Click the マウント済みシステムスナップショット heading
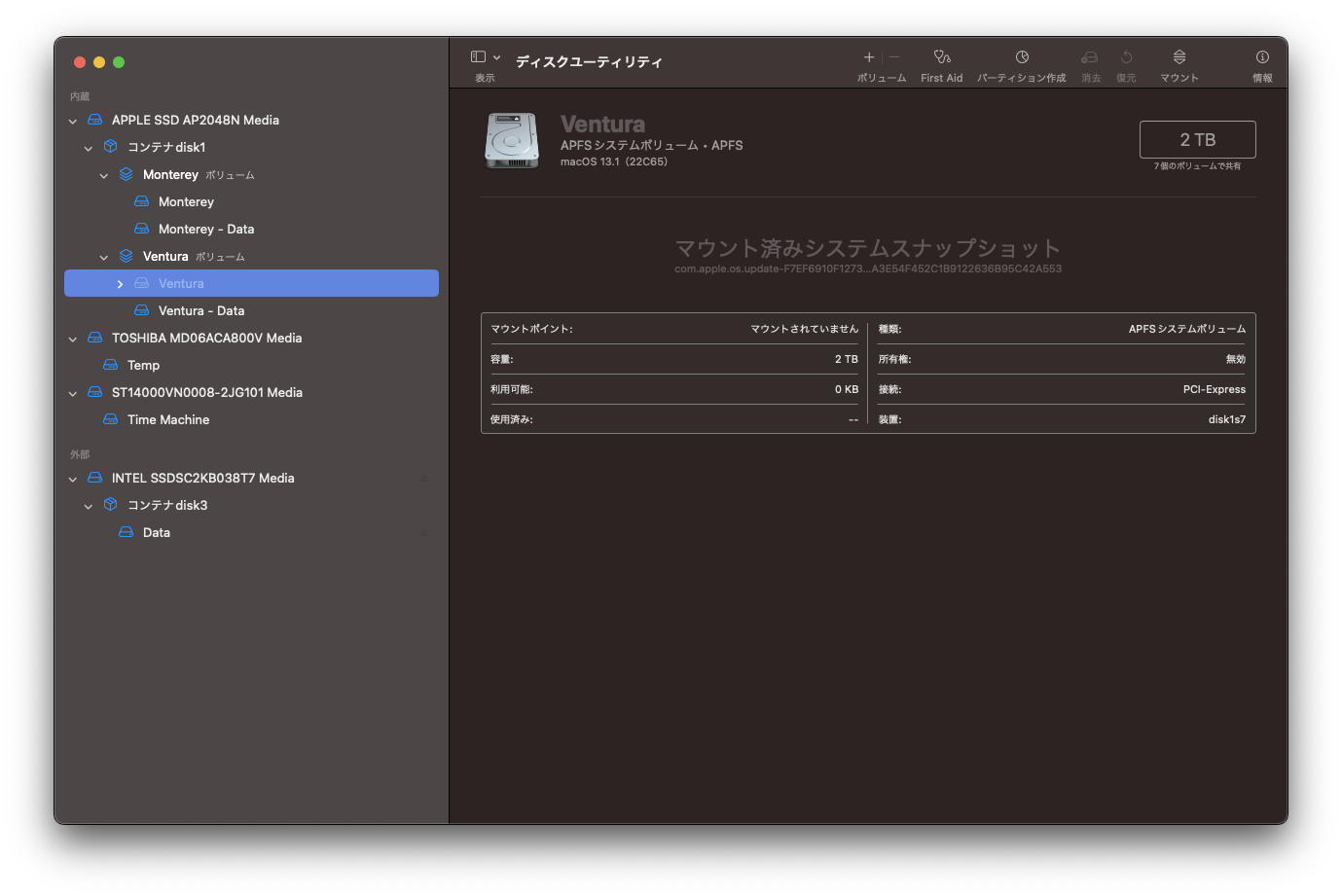 (867, 248)
